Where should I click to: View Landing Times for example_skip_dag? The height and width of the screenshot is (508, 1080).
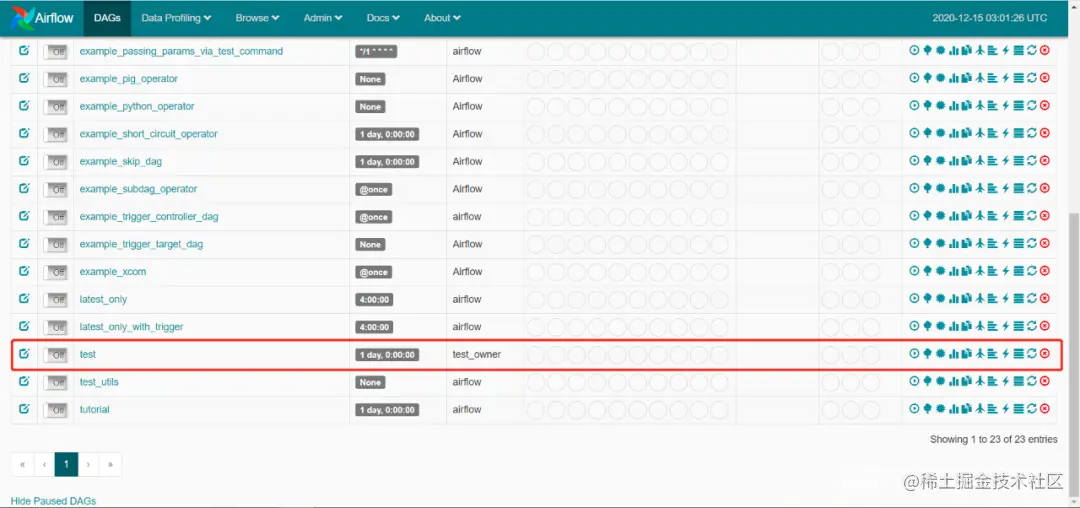(x=979, y=160)
